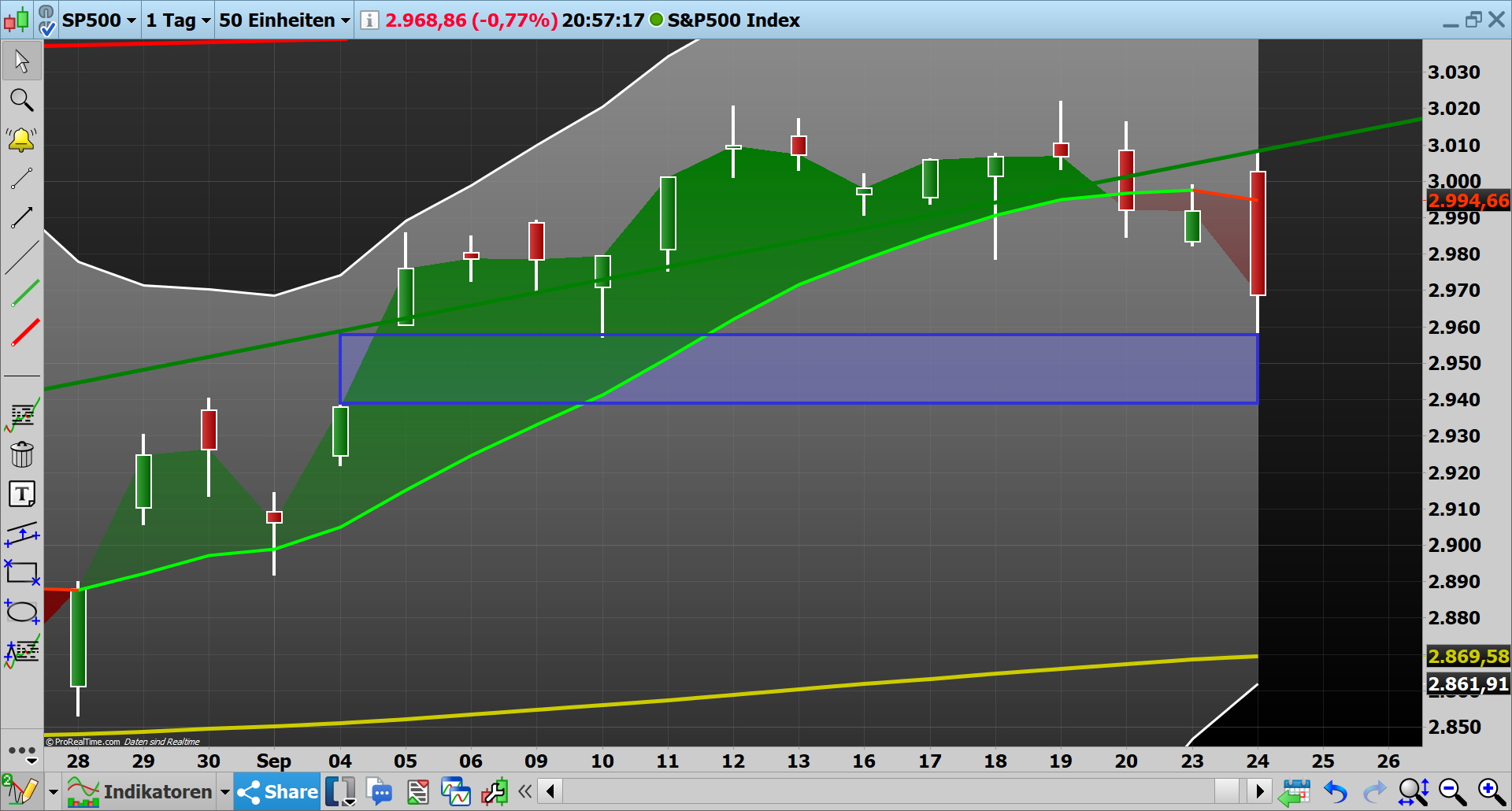This screenshot has width=1512, height=811.
Task: Open the alert bell tool
Action: click(22, 139)
